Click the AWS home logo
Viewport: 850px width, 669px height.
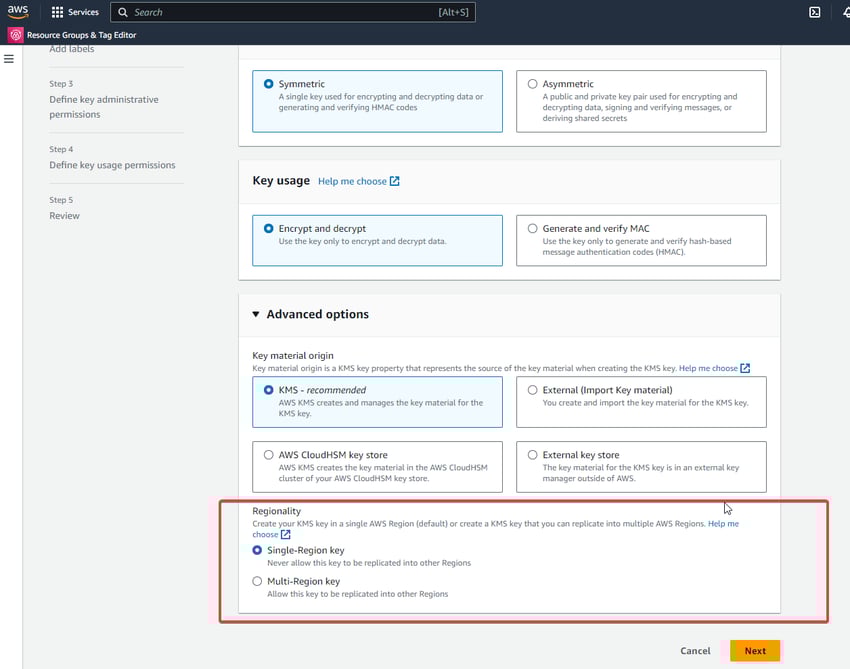[x=17, y=11]
